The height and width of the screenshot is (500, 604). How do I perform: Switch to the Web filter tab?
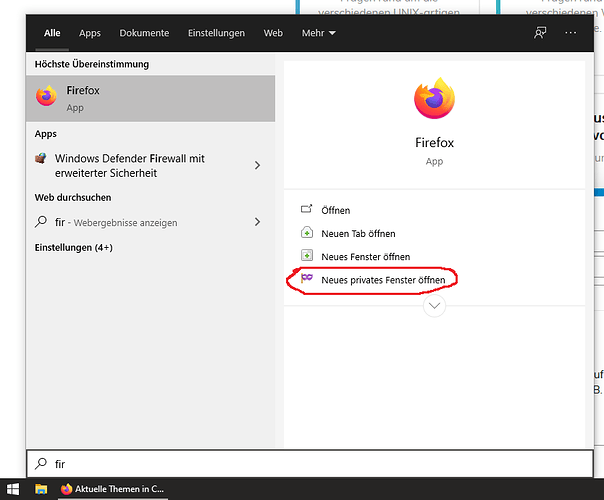click(273, 33)
